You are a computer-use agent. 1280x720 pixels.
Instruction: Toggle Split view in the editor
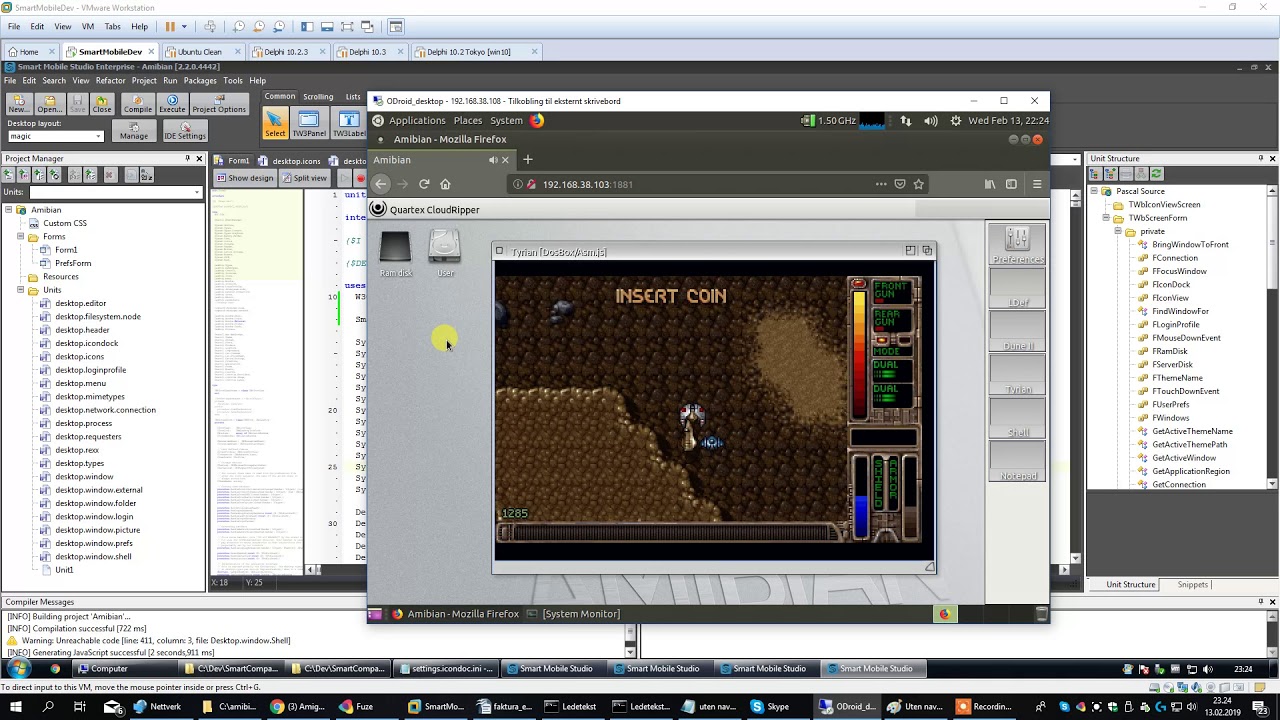304,178
